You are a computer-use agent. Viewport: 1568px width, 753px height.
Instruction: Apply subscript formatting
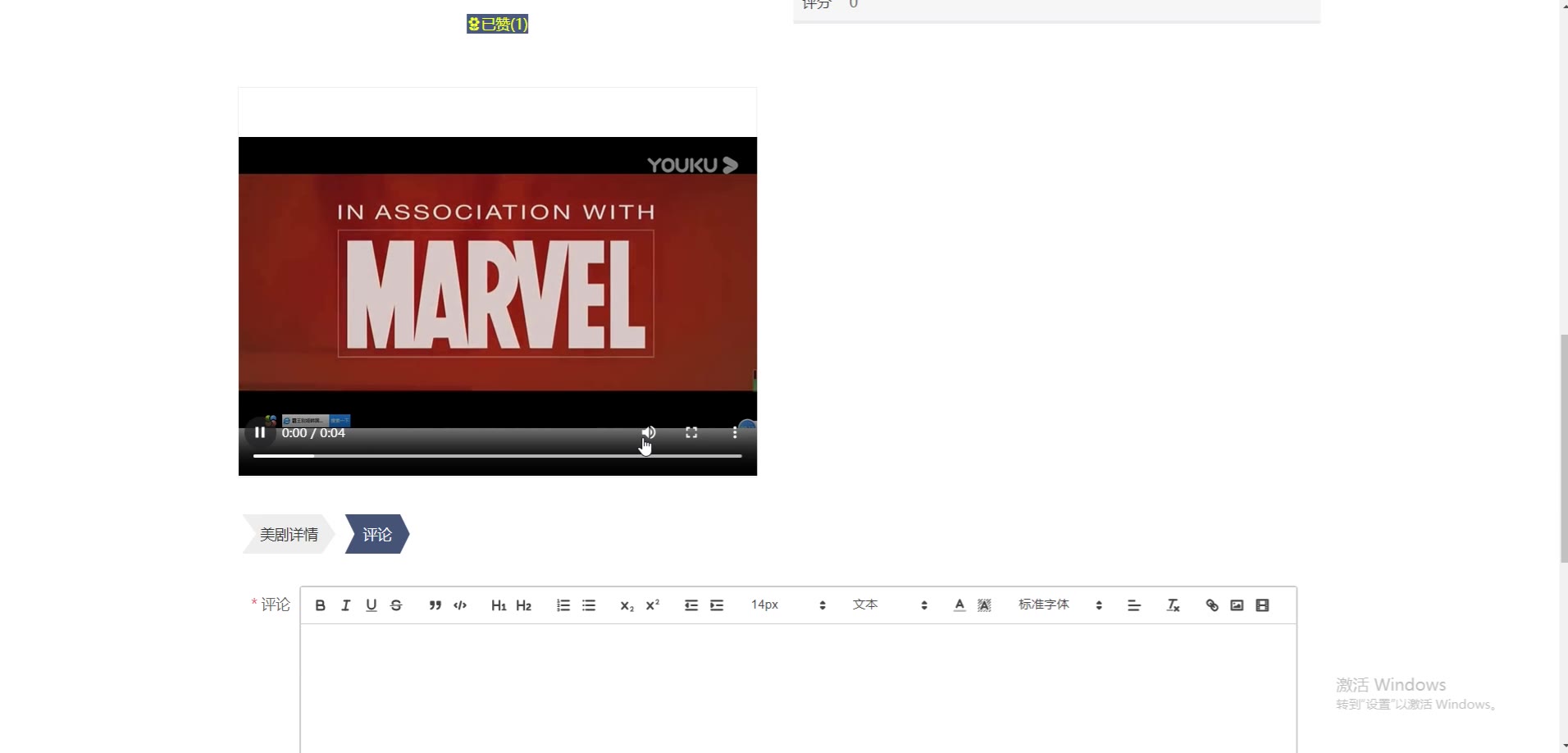627,605
